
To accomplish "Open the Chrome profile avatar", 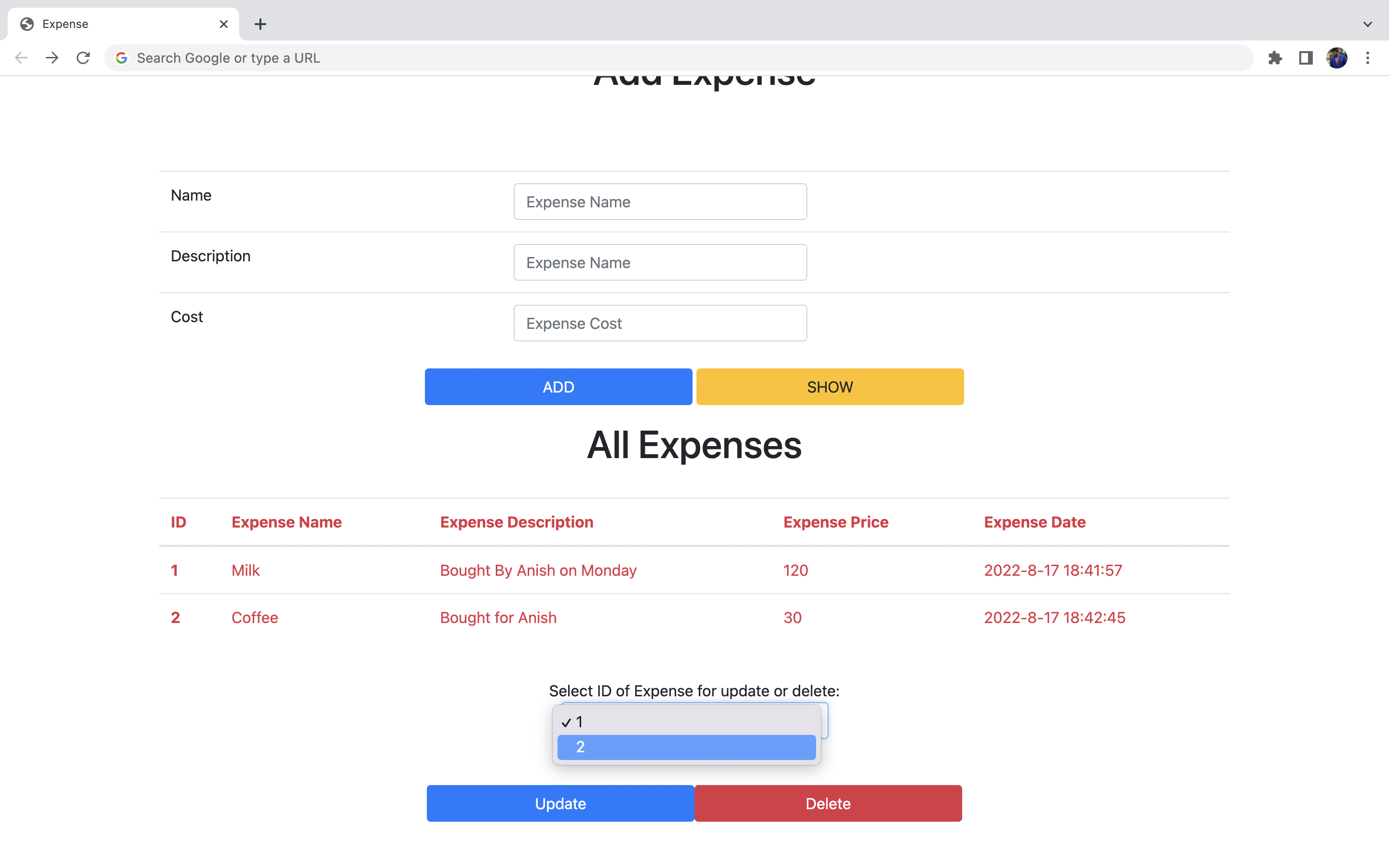I will 1337,58.
